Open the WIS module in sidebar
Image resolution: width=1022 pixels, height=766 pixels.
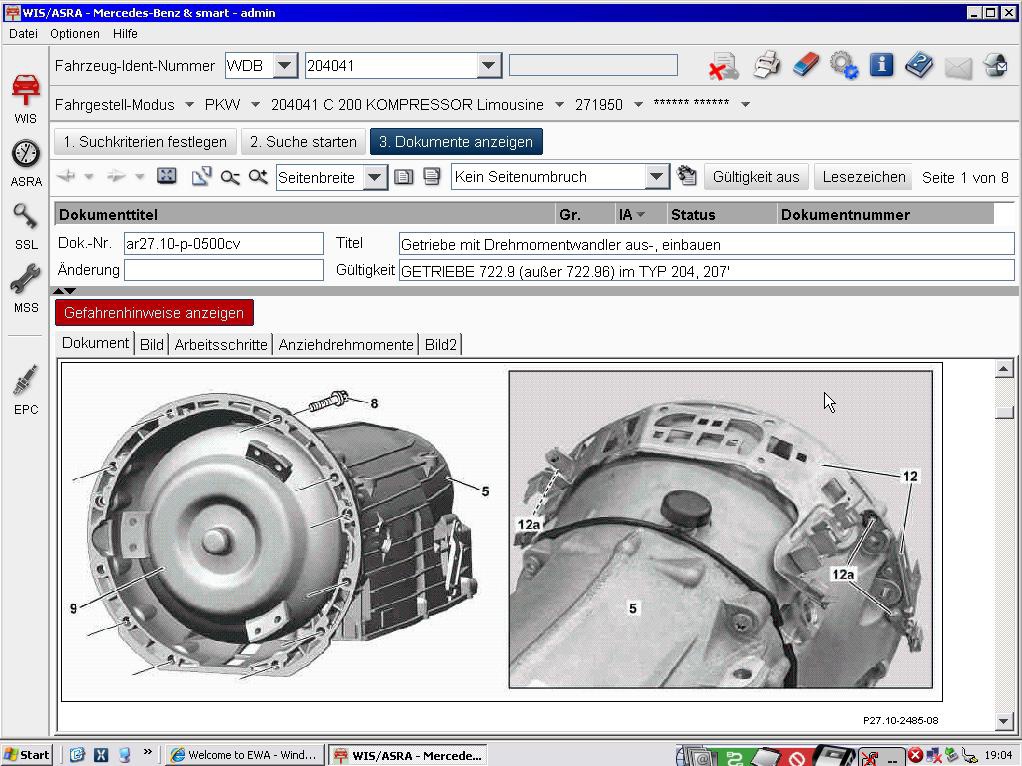25,98
